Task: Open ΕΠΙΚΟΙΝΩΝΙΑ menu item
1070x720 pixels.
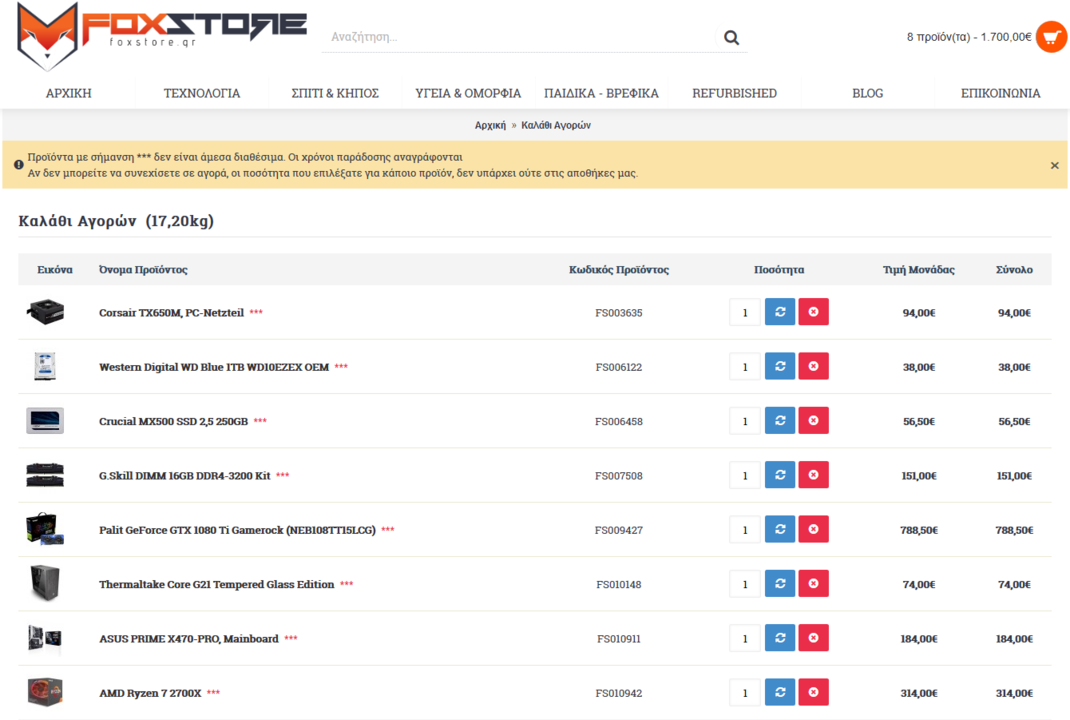Action: 1000,93
